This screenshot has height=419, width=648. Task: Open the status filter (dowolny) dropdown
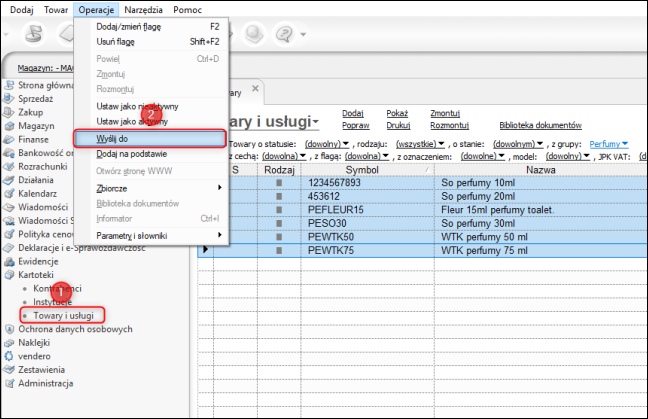click(327, 144)
